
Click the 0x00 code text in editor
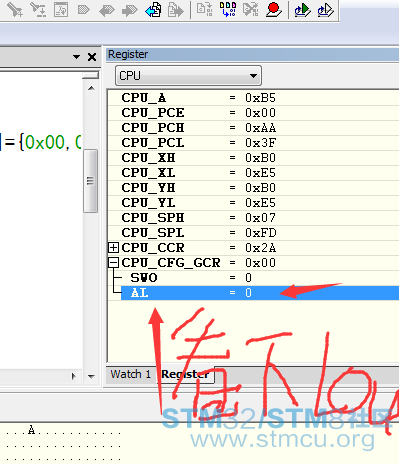45,142
